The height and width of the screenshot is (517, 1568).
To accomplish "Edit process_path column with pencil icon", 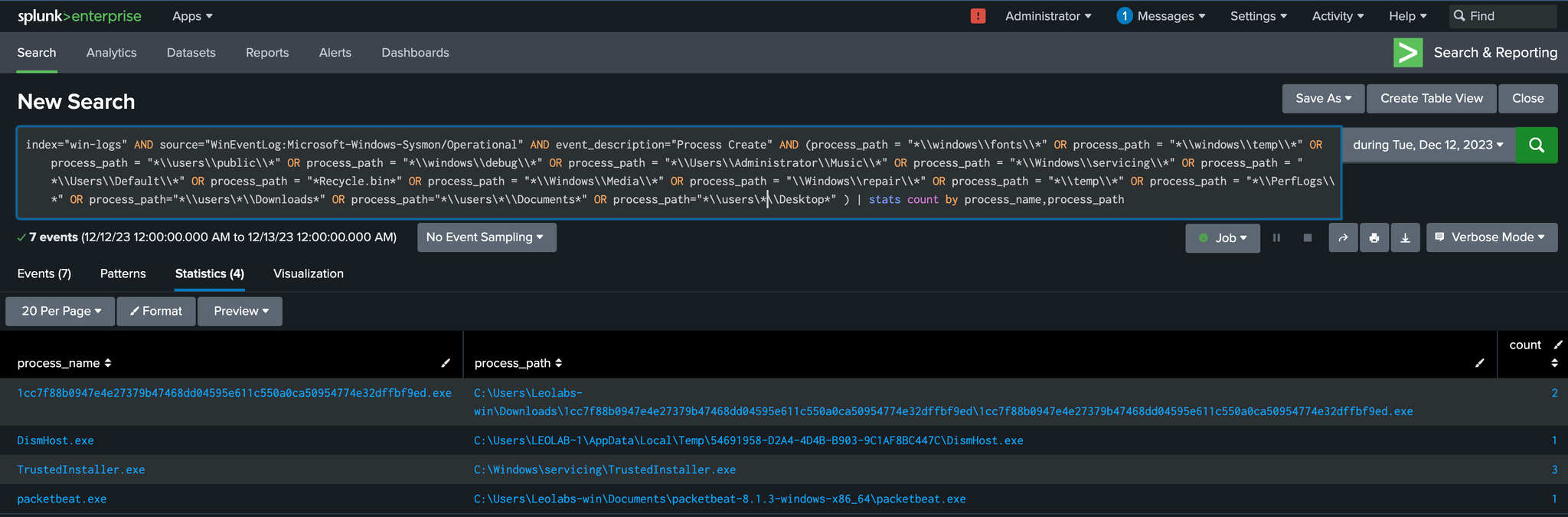I will point(1479,363).
